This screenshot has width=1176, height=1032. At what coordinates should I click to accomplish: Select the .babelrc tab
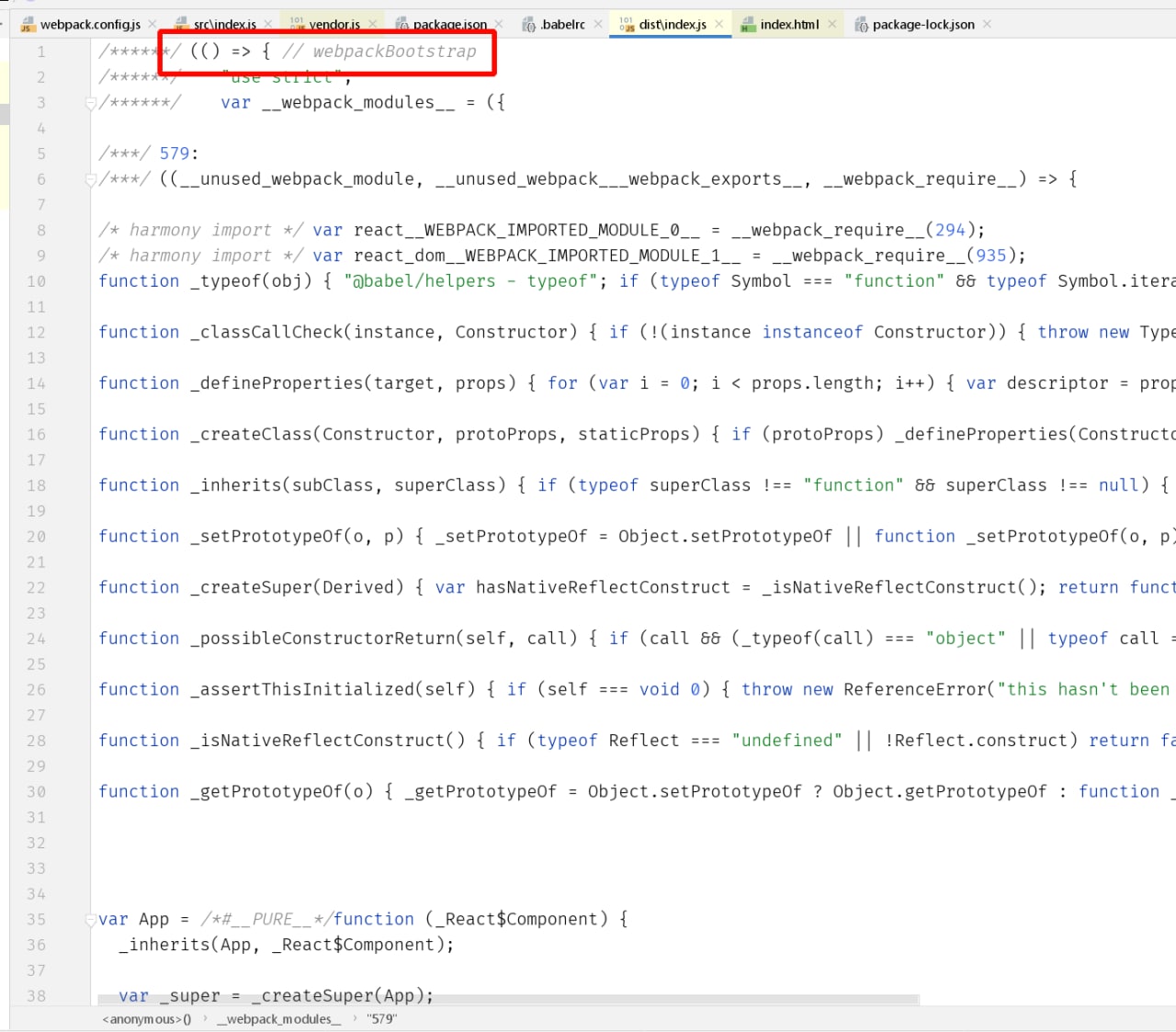(562, 25)
